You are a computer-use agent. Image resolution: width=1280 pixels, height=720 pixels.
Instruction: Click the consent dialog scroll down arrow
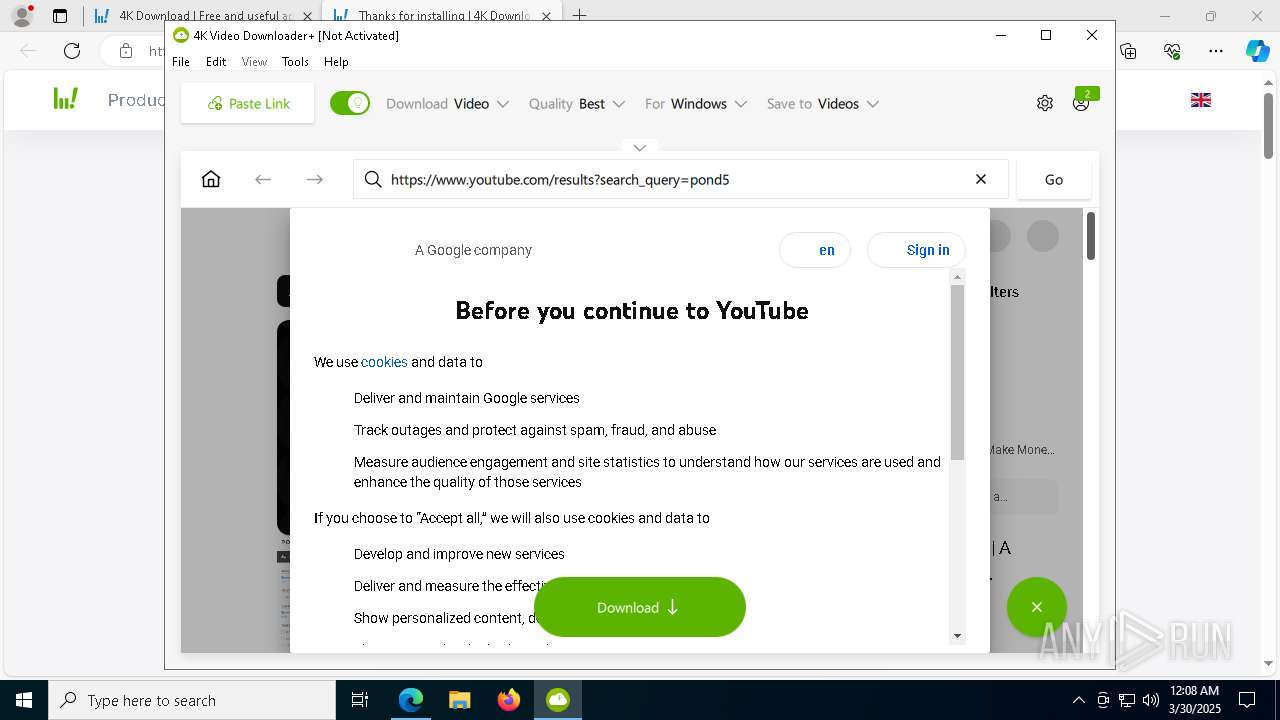click(958, 635)
